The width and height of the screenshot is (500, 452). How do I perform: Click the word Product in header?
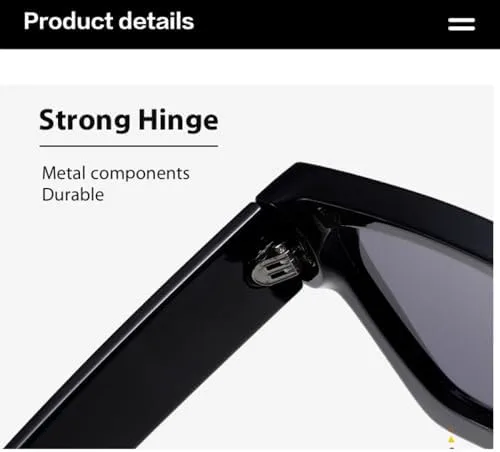tap(69, 21)
